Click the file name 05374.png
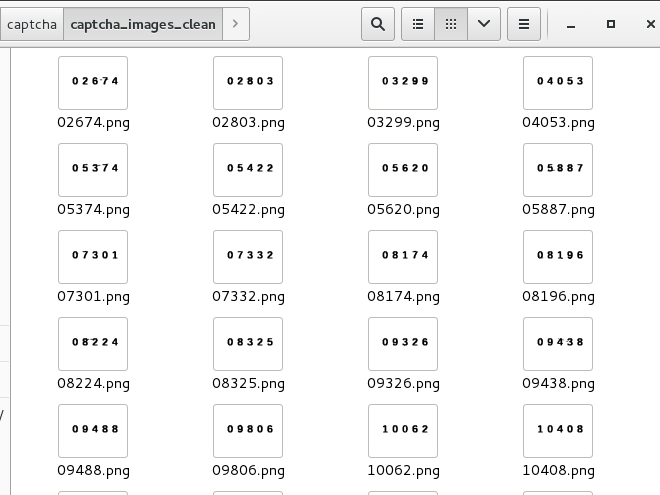 93,210
